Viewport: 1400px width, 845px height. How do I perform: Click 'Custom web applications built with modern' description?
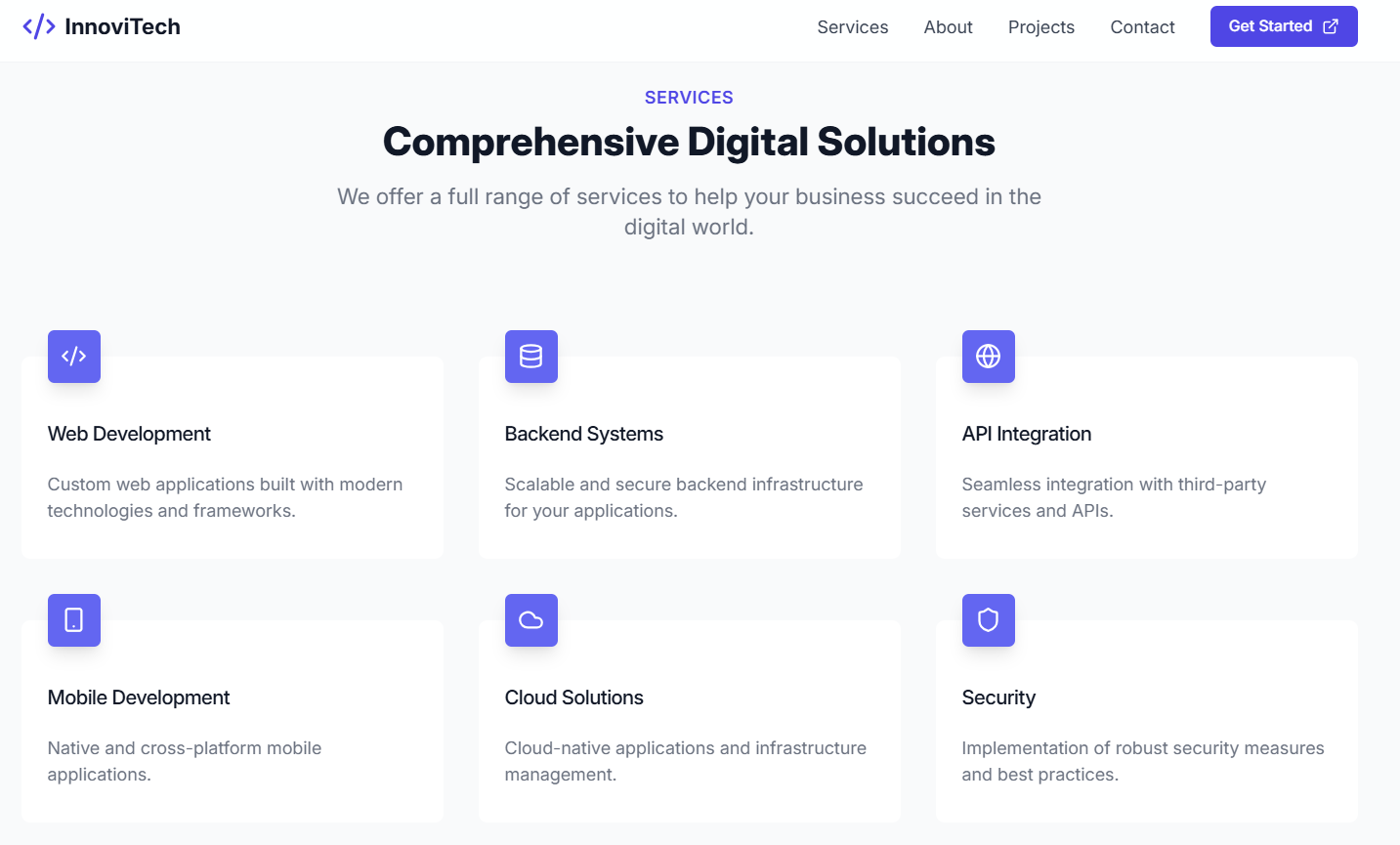[226, 497]
